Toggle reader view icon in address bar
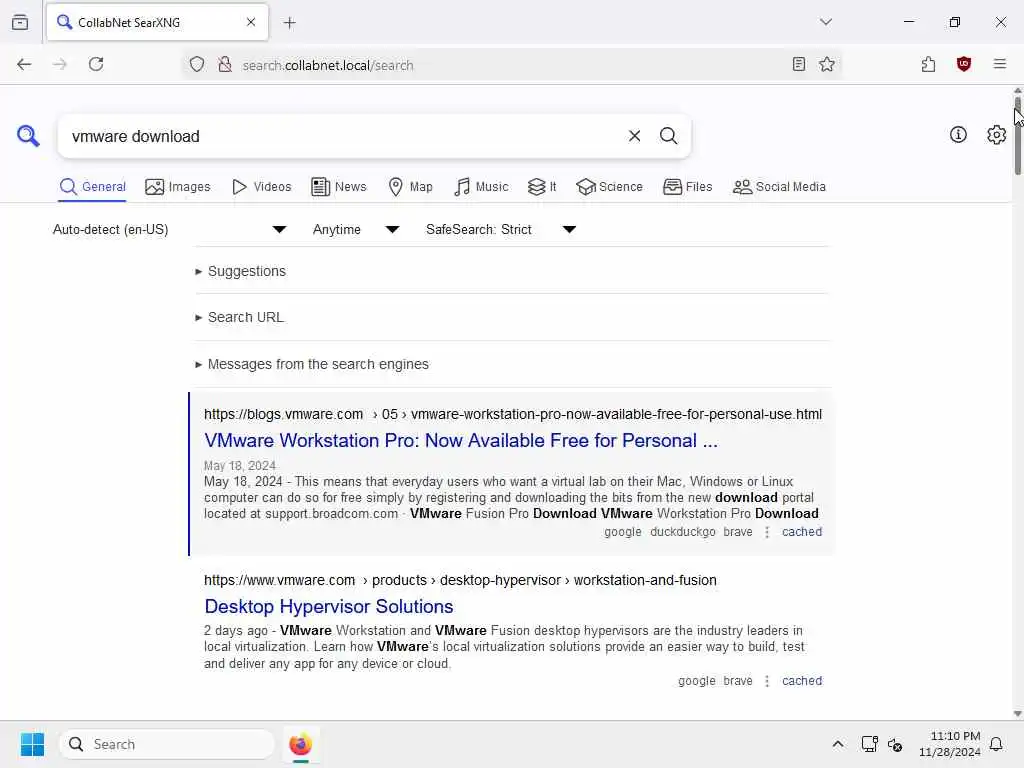This screenshot has height=768, width=1024. point(798,64)
